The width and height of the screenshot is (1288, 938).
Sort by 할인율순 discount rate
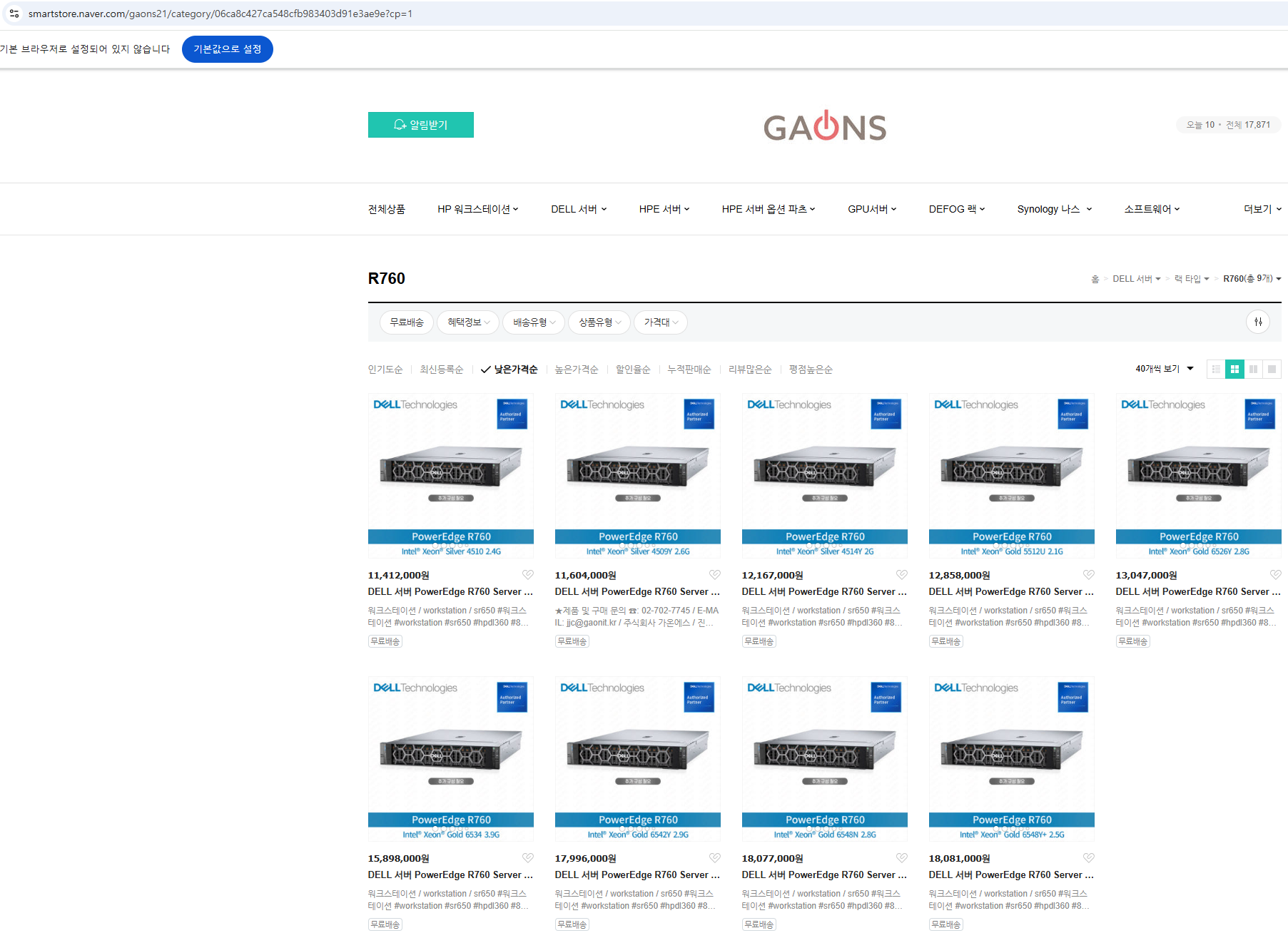tap(633, 369)
